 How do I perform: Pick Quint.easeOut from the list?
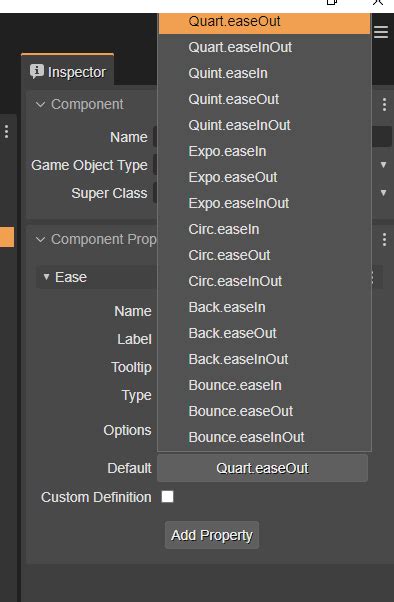coord(264,99)
